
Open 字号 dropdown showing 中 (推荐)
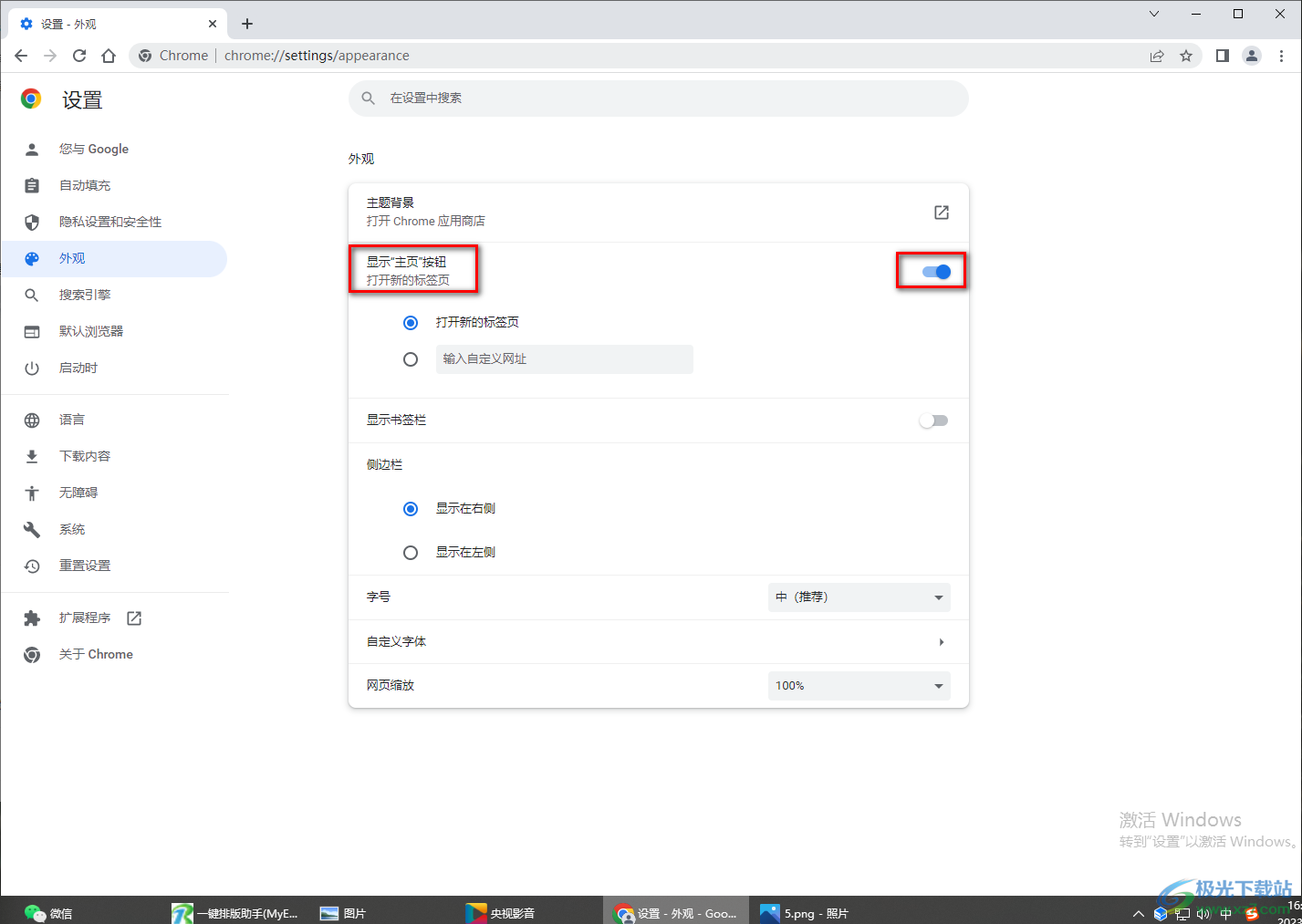(x=859, y=597)
